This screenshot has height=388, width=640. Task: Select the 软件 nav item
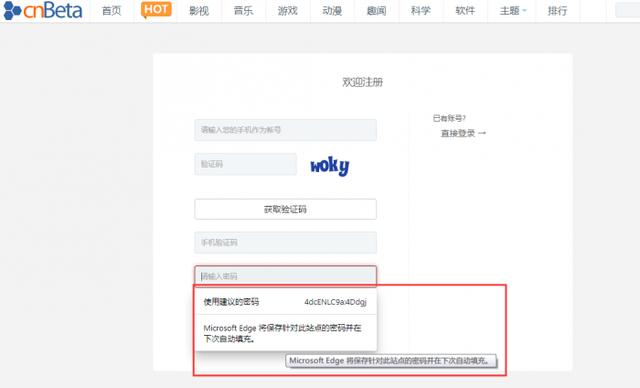point(465,11)
